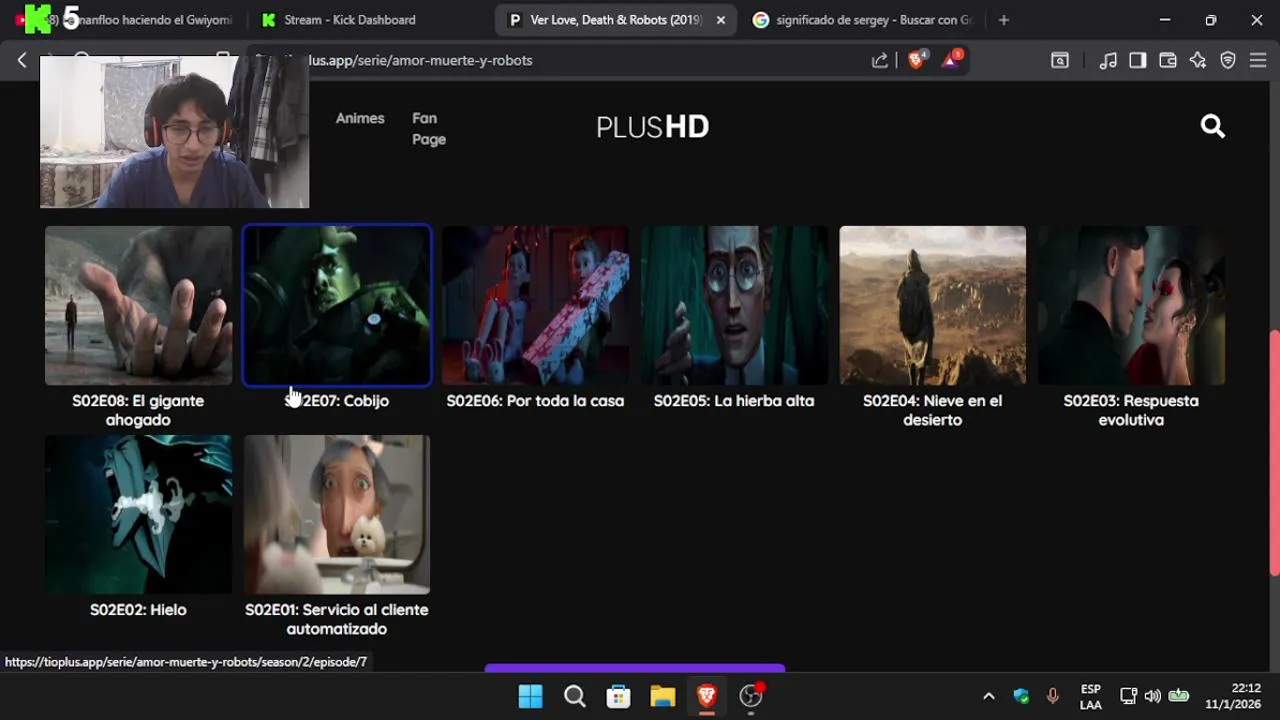Screen dimensions: 1280x720
Task: Open S02E07 Cobijo episode thumbnail
Action: 337,305
